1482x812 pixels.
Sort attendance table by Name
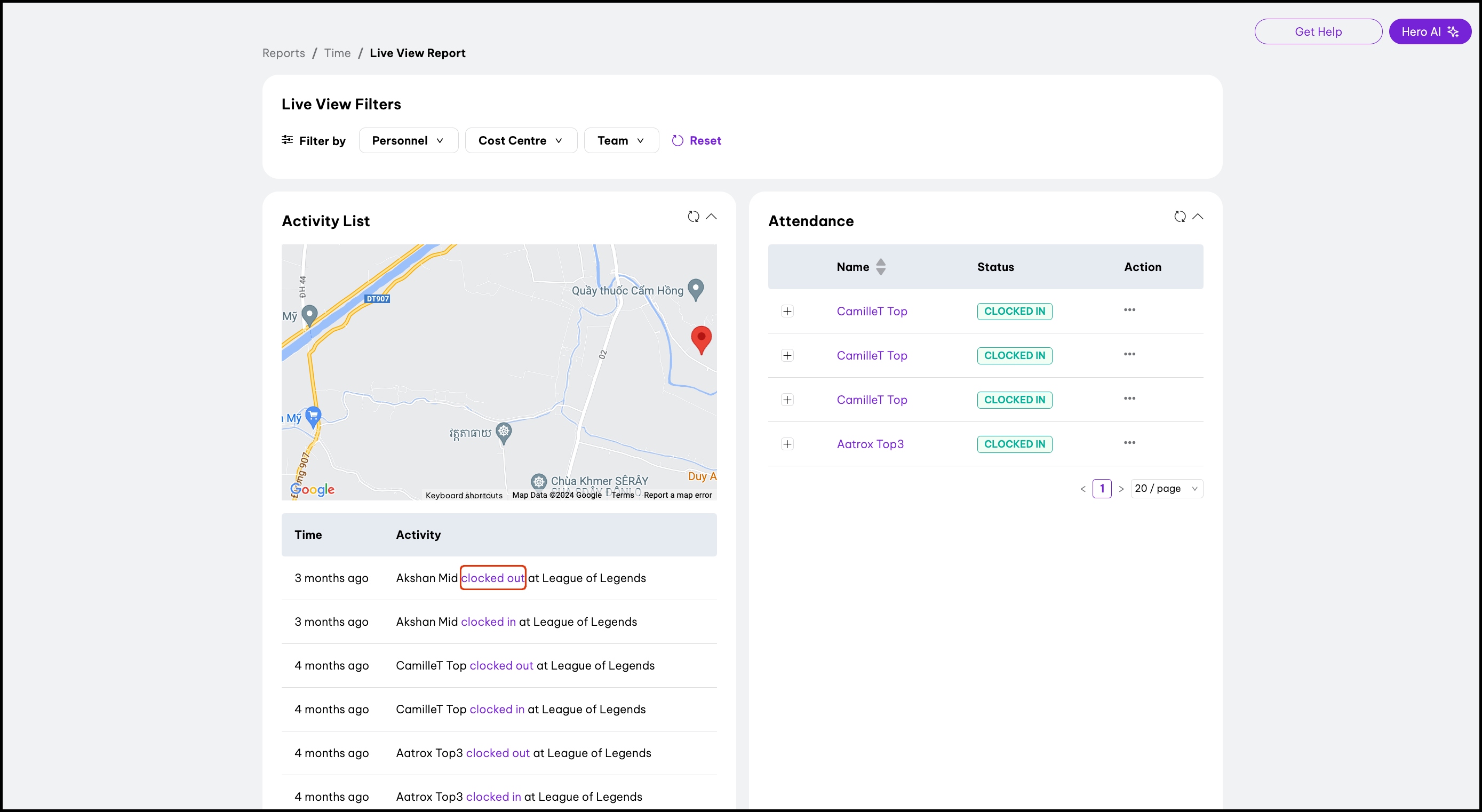click(x=880, y=266)
